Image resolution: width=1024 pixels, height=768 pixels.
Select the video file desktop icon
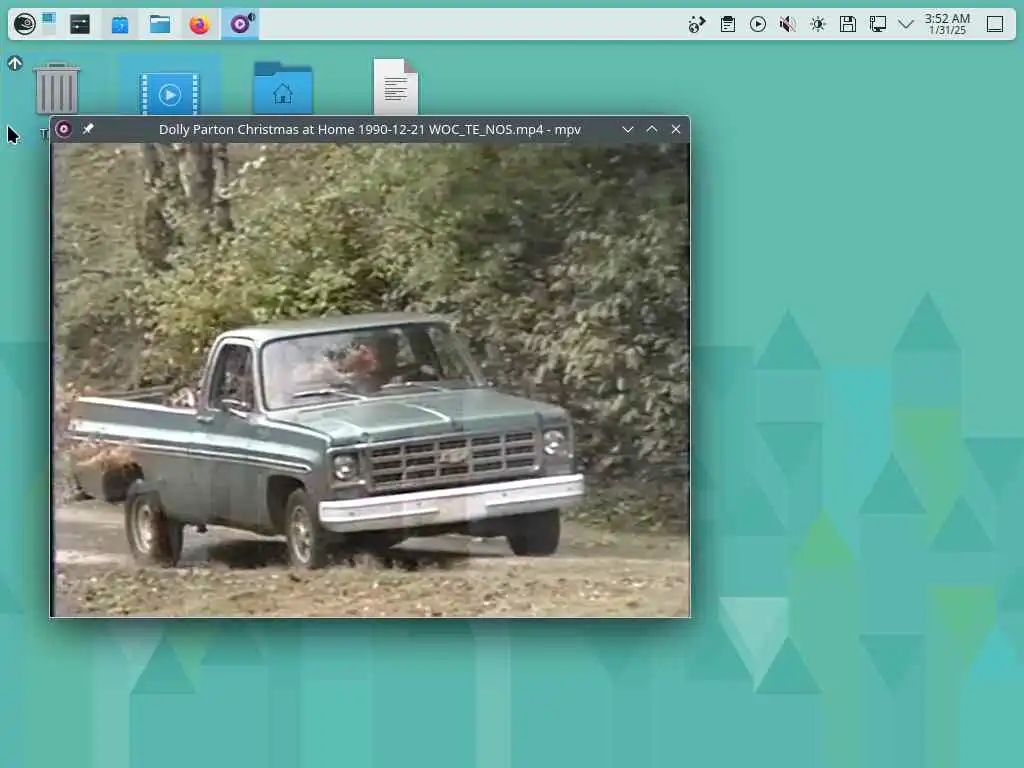pyautogui.click(x=170, y=93)
